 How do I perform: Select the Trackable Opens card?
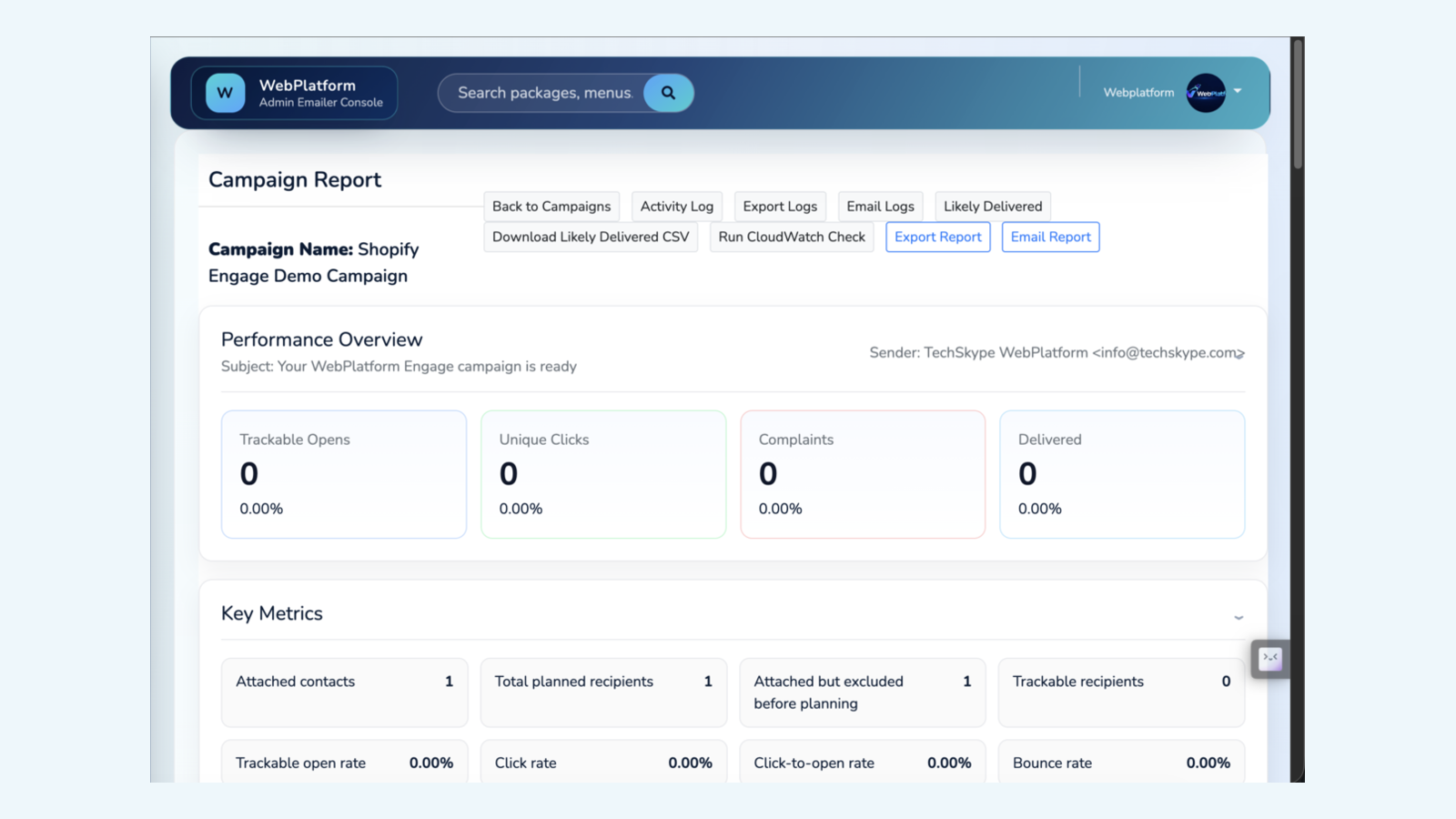pyautogui.click(x=344, y=474)
